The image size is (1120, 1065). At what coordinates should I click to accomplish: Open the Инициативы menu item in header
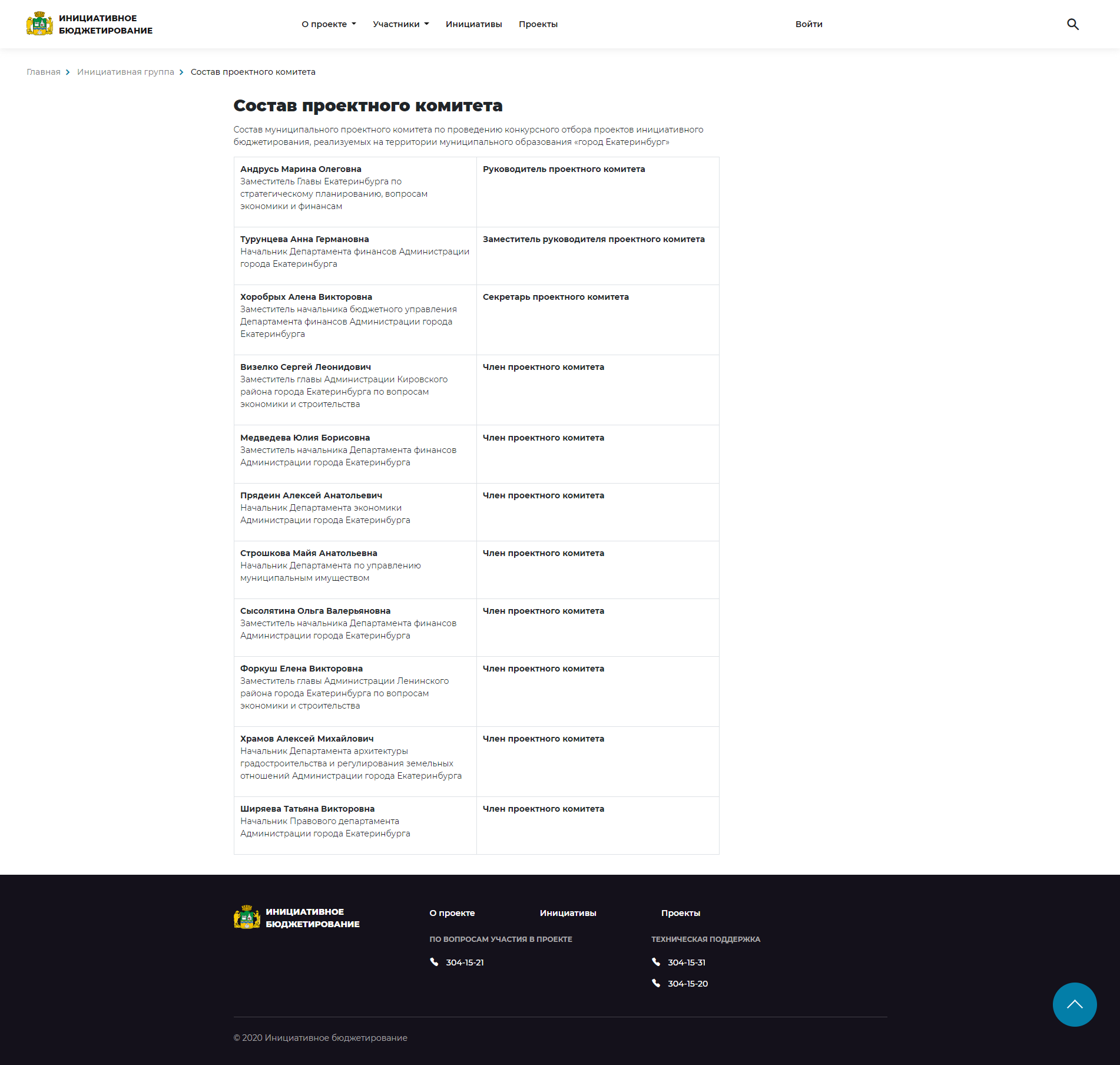[473, 24]
